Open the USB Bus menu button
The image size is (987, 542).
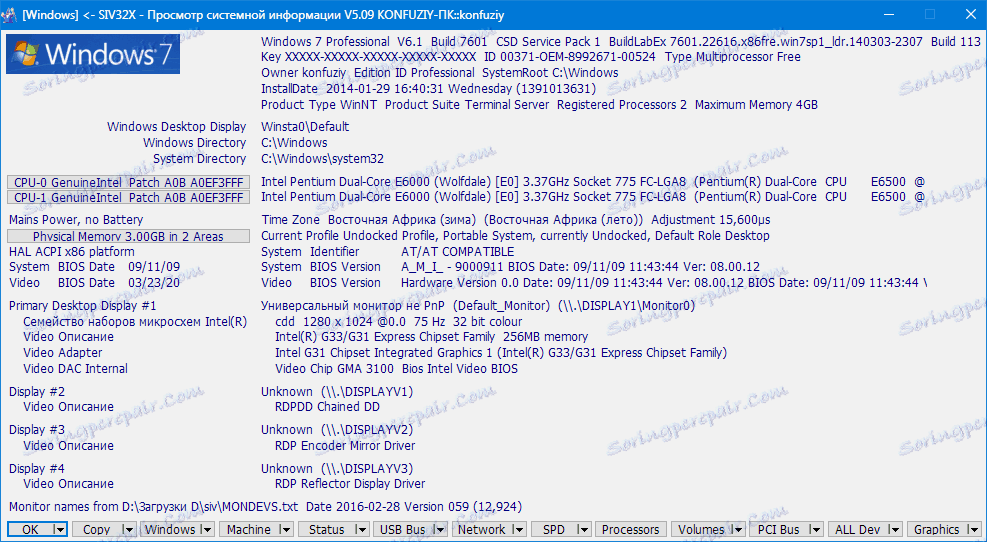pyautogui.click(x=403, y=529)
